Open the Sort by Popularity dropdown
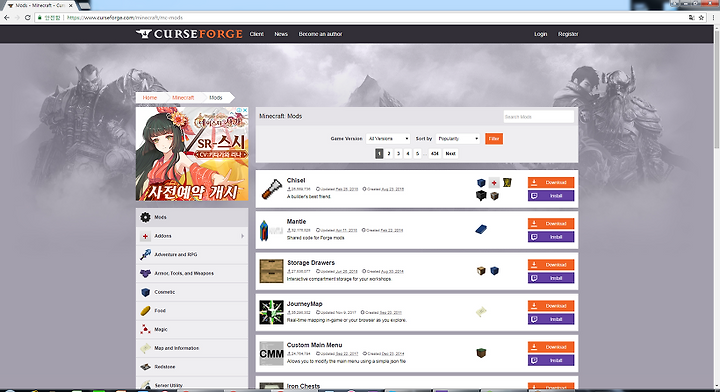The image size is (720, 392). (457, 139)
